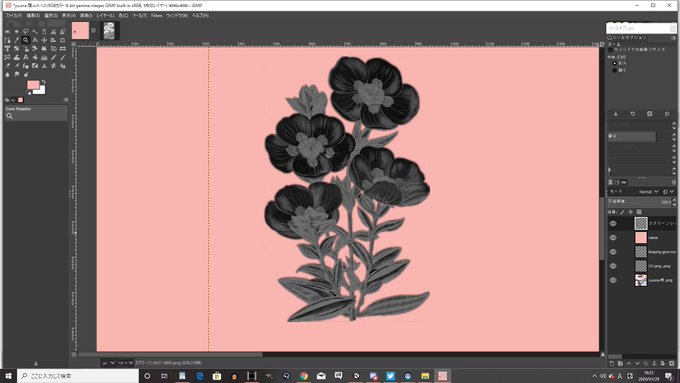Viewport: 680px width, 383px height.
Task: Open the Filters menu
Action: [157, 15]
